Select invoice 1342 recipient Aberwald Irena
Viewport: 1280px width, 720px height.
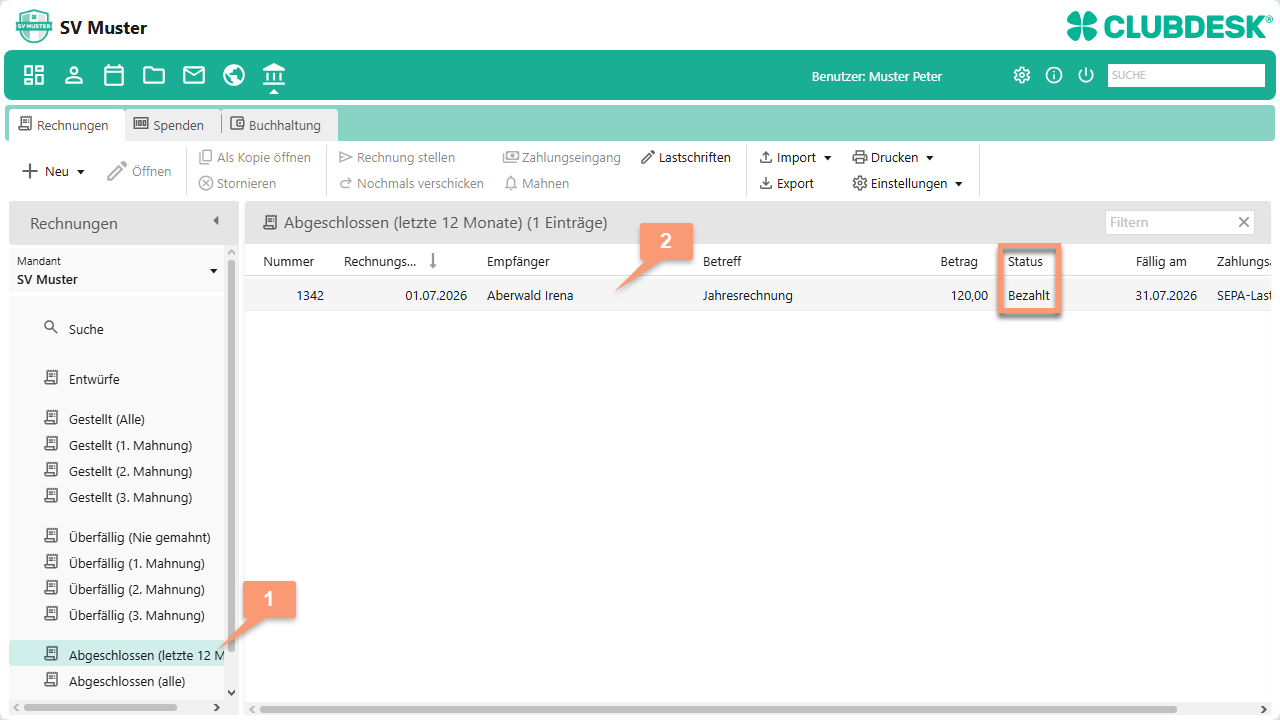point(530,295)
